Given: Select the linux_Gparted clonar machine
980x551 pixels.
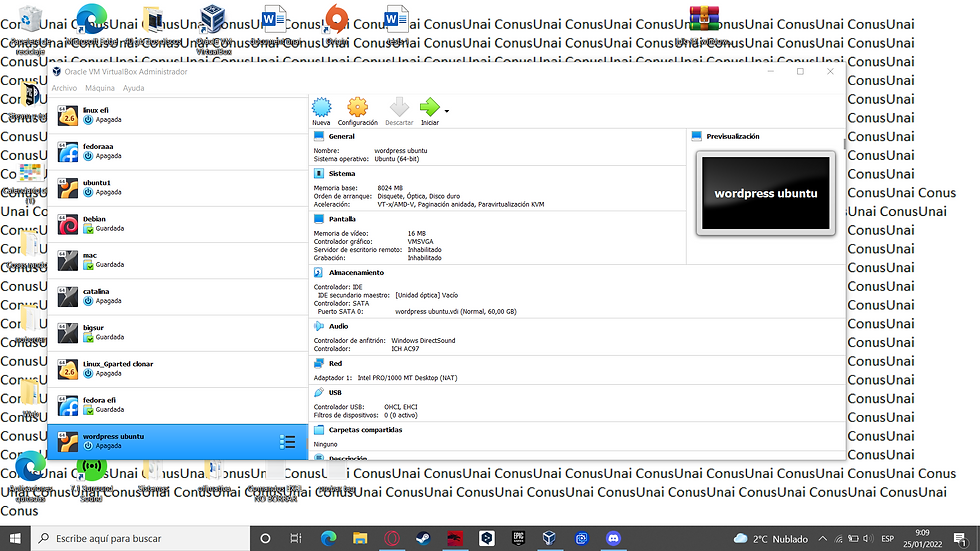Looking at the screenshot, I should (x=178, y=369).
